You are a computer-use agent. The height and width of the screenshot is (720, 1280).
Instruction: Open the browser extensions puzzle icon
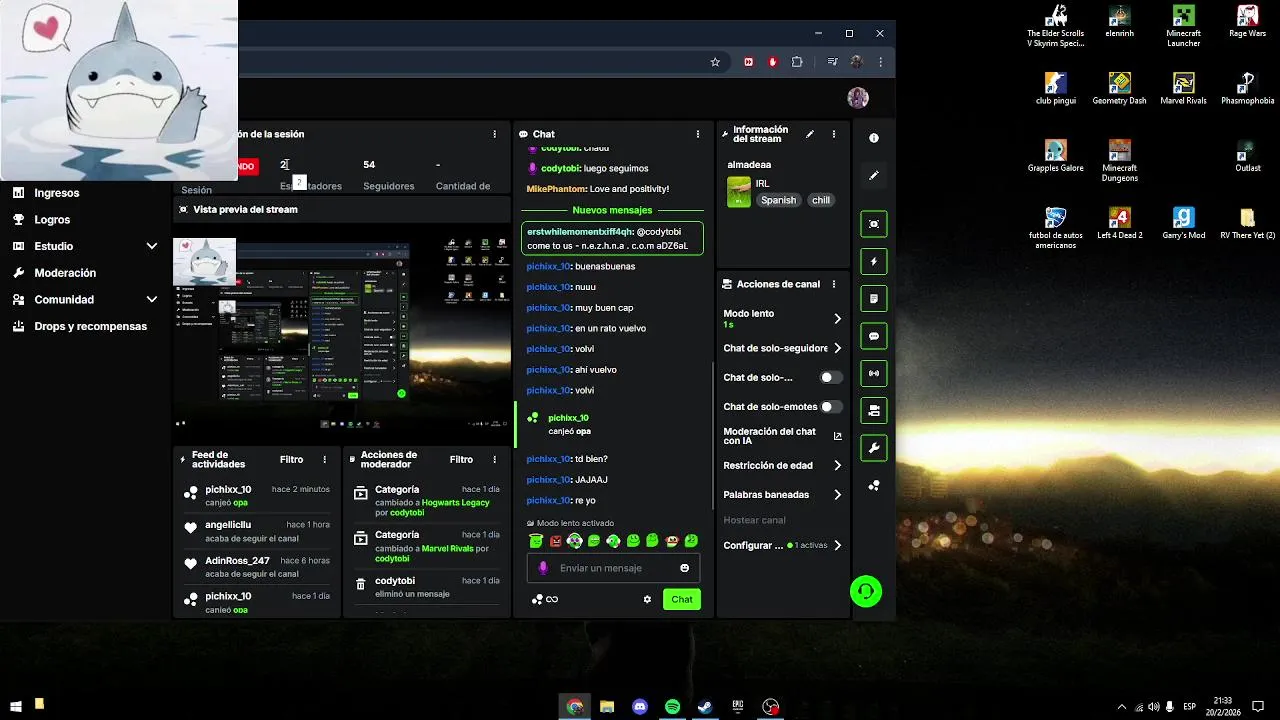coord(797,62)
